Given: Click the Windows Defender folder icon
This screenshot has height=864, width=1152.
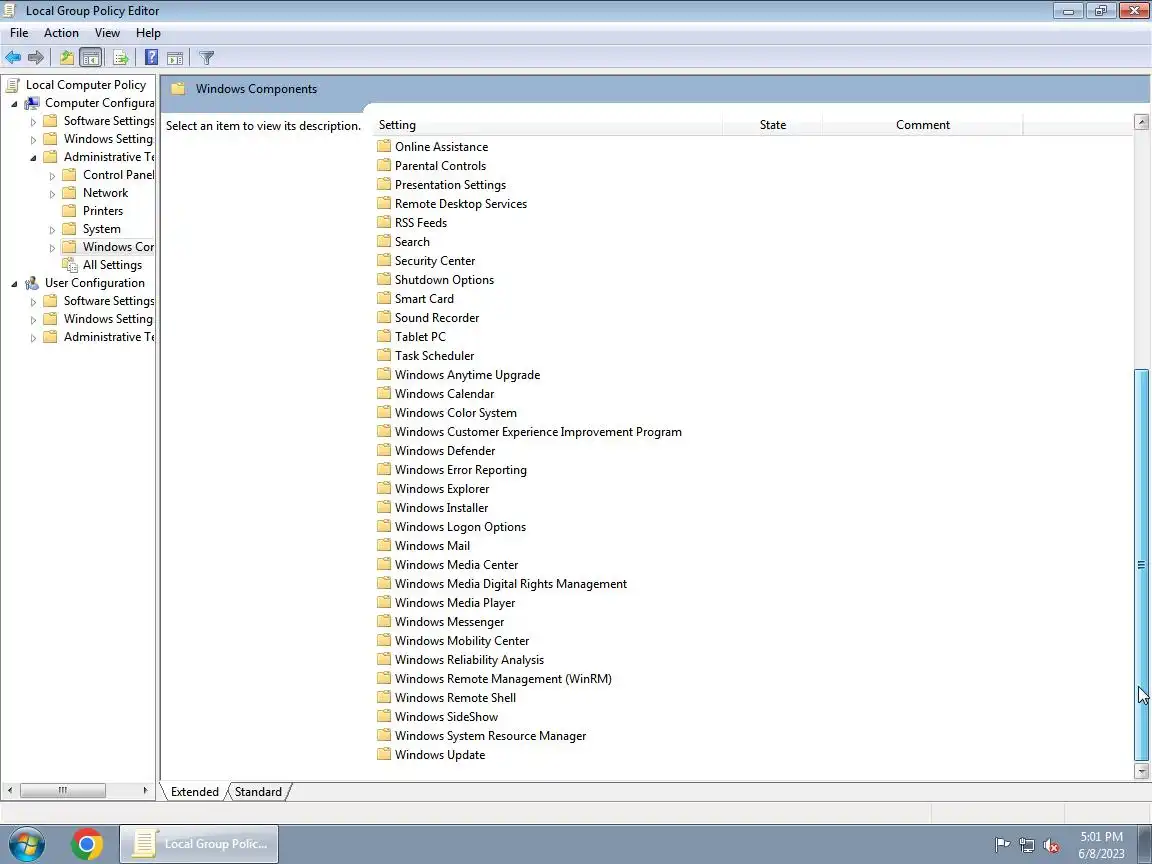Looking at the screenshot, I should 384,450.
